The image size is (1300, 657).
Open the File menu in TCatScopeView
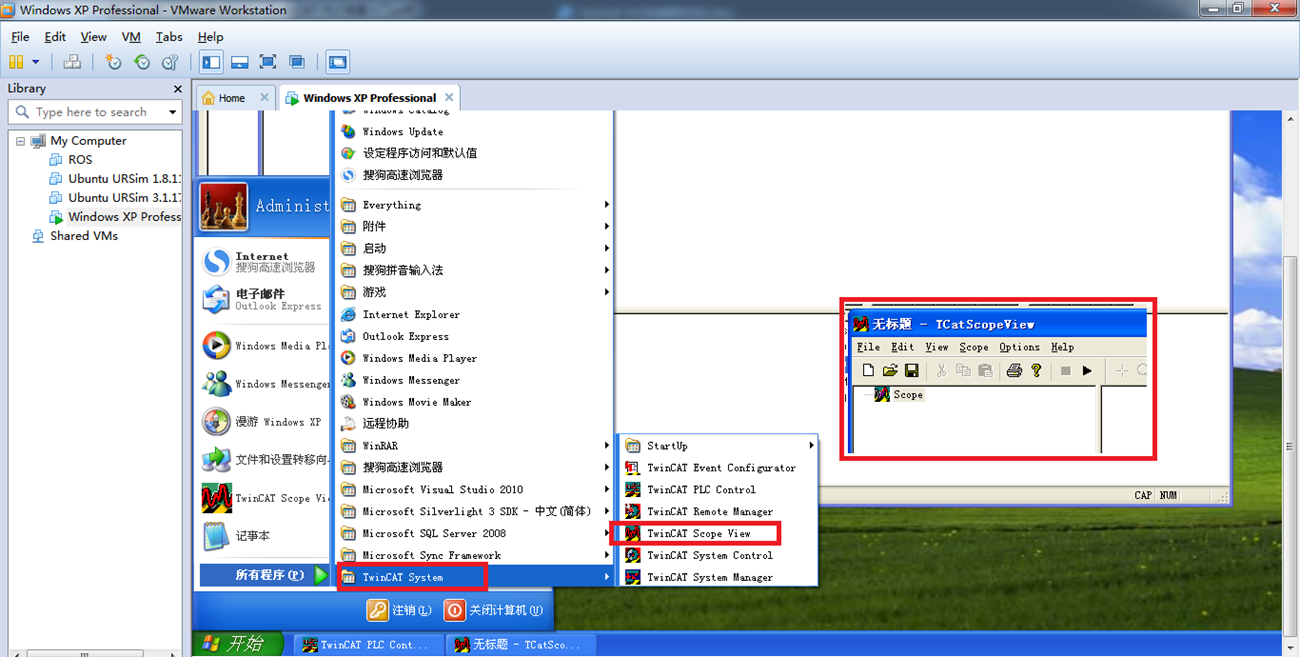point(868,347)
